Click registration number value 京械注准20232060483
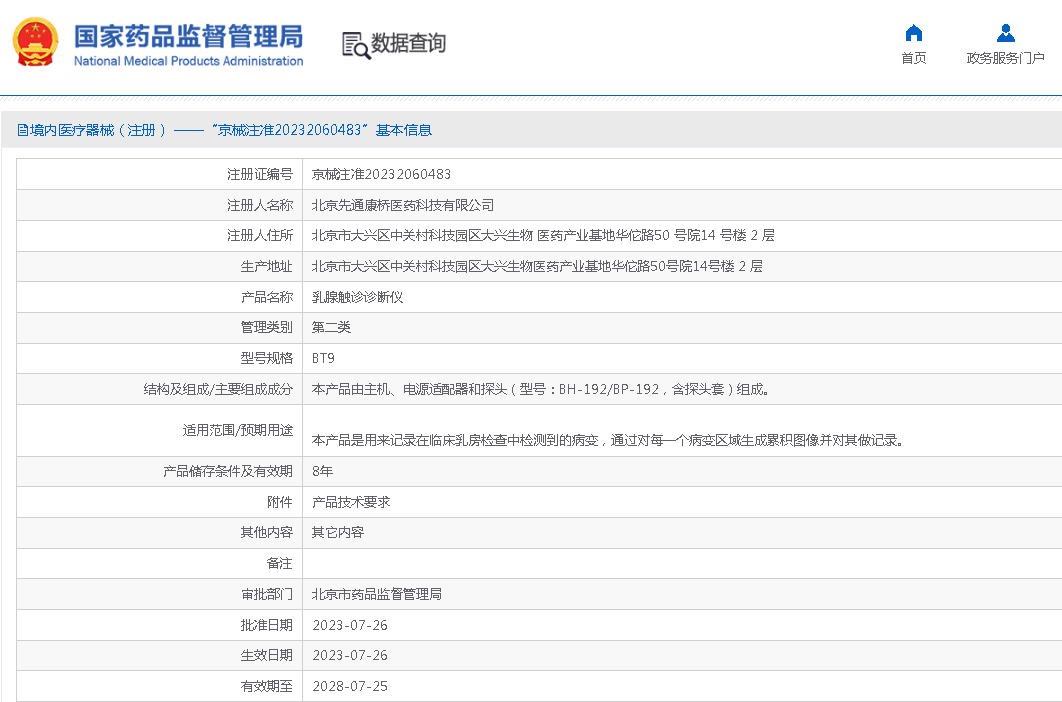 pyautogui.click(x=381, y=174)
